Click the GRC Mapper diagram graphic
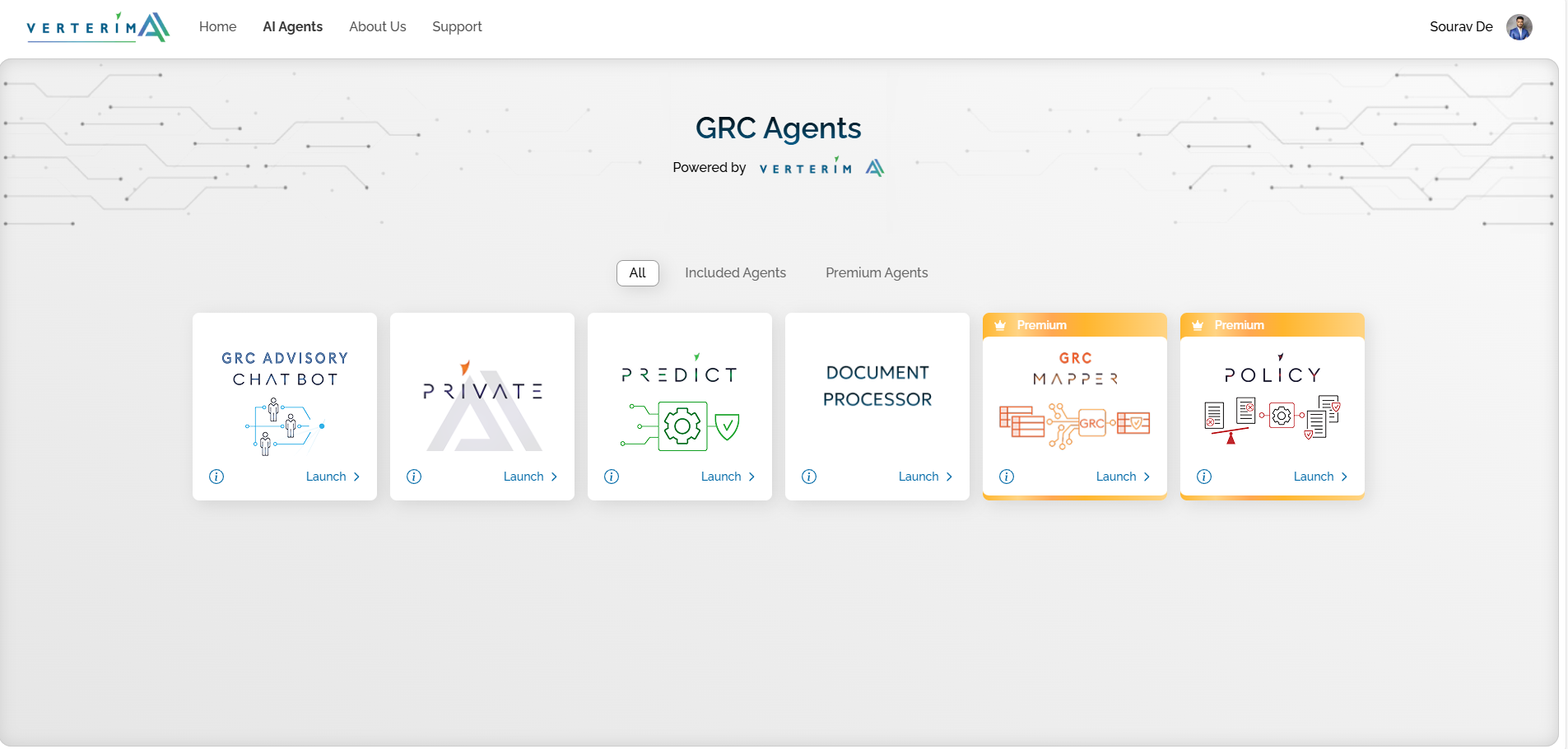 tap(1074, 426)
